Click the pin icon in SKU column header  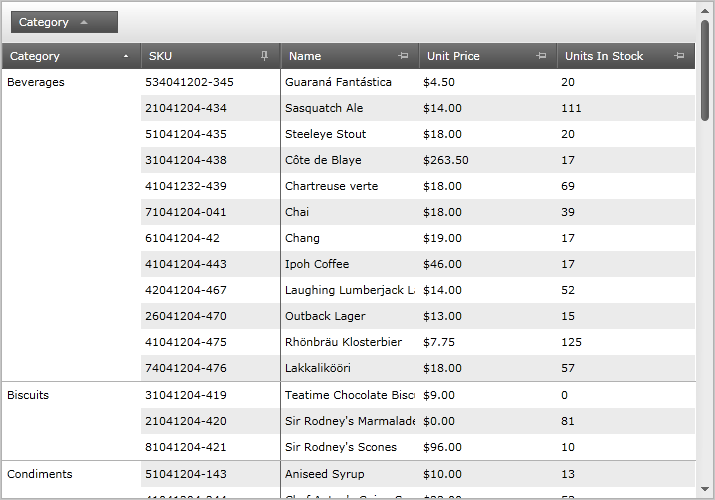(264, 56)
